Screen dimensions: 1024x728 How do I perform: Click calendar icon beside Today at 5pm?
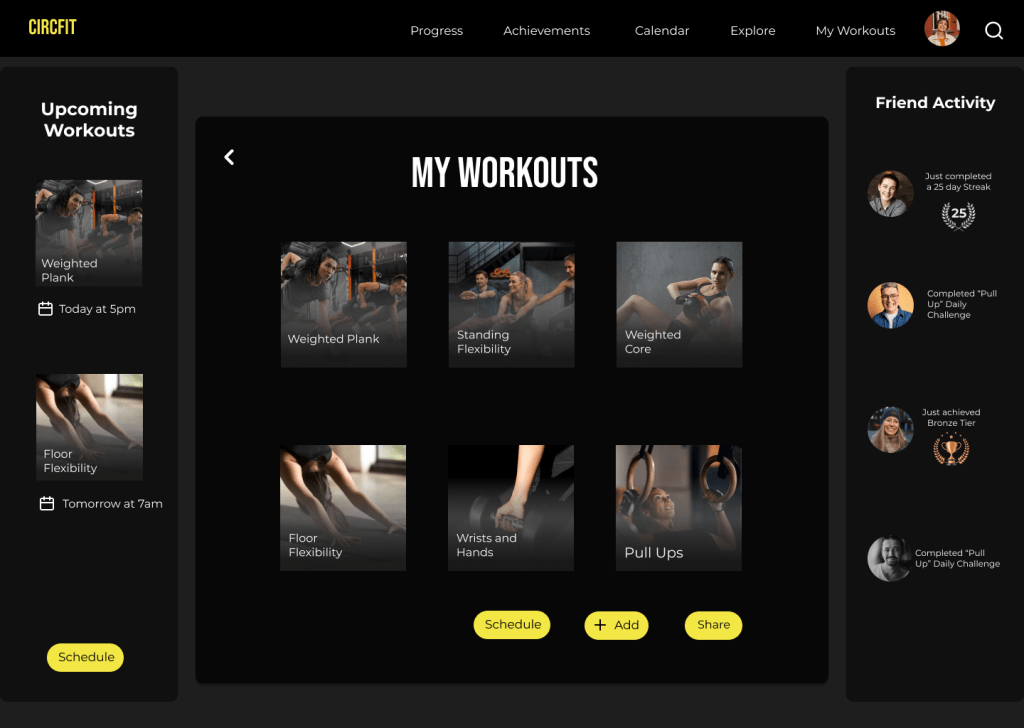[45, 309]
